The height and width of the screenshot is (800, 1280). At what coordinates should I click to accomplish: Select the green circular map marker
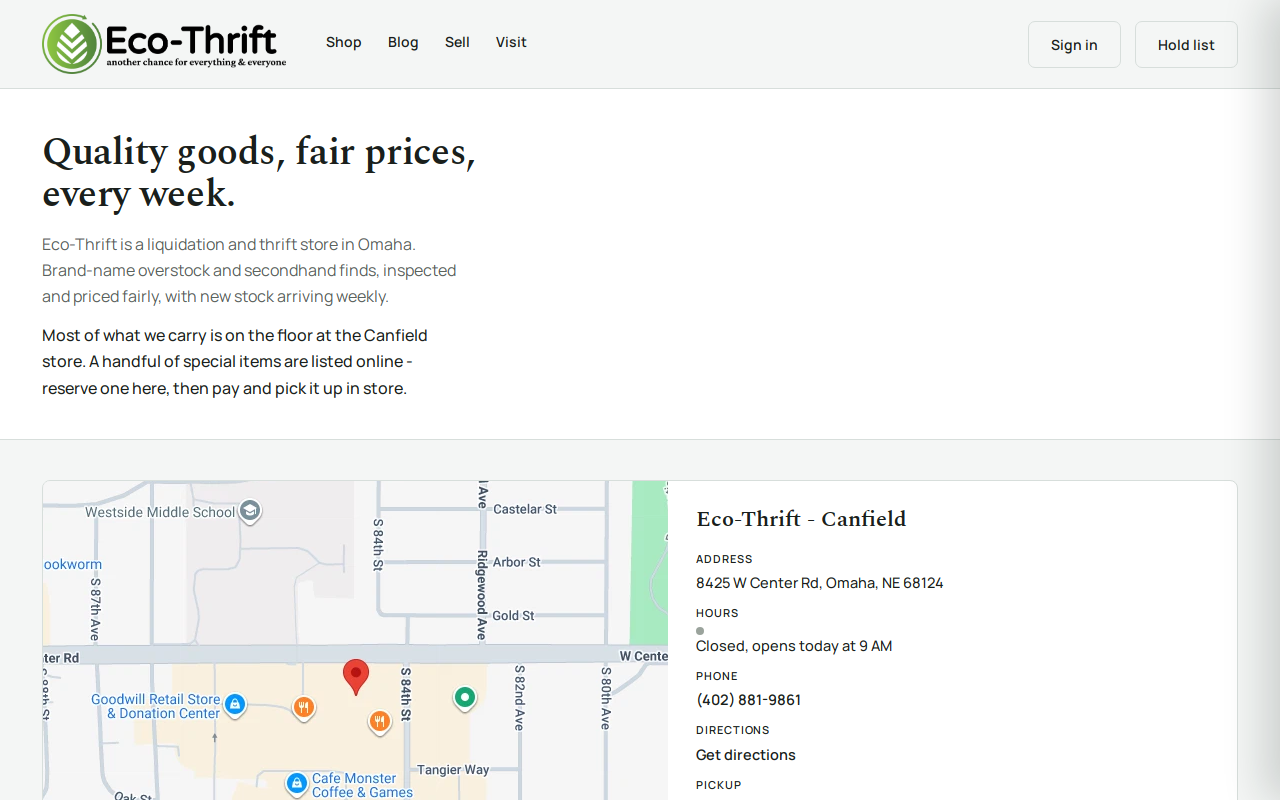tap(464, 698)
